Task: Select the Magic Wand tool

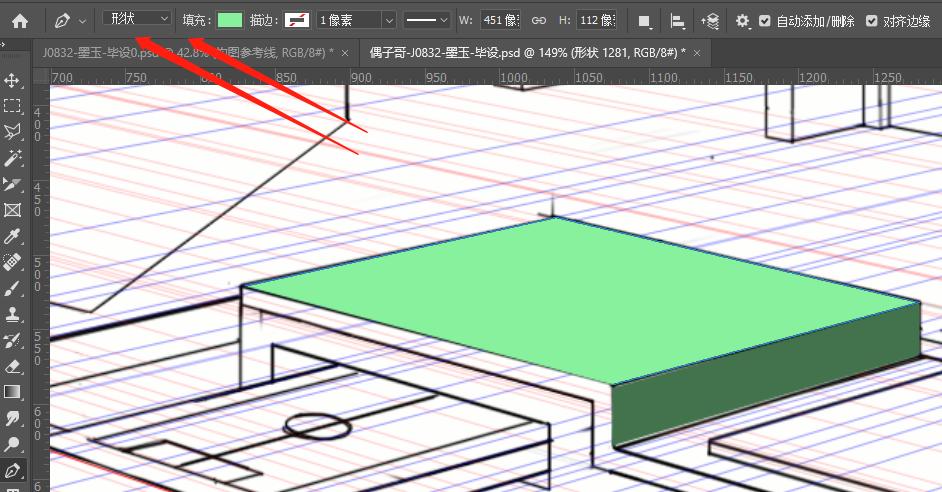Action: click(13, 158)
